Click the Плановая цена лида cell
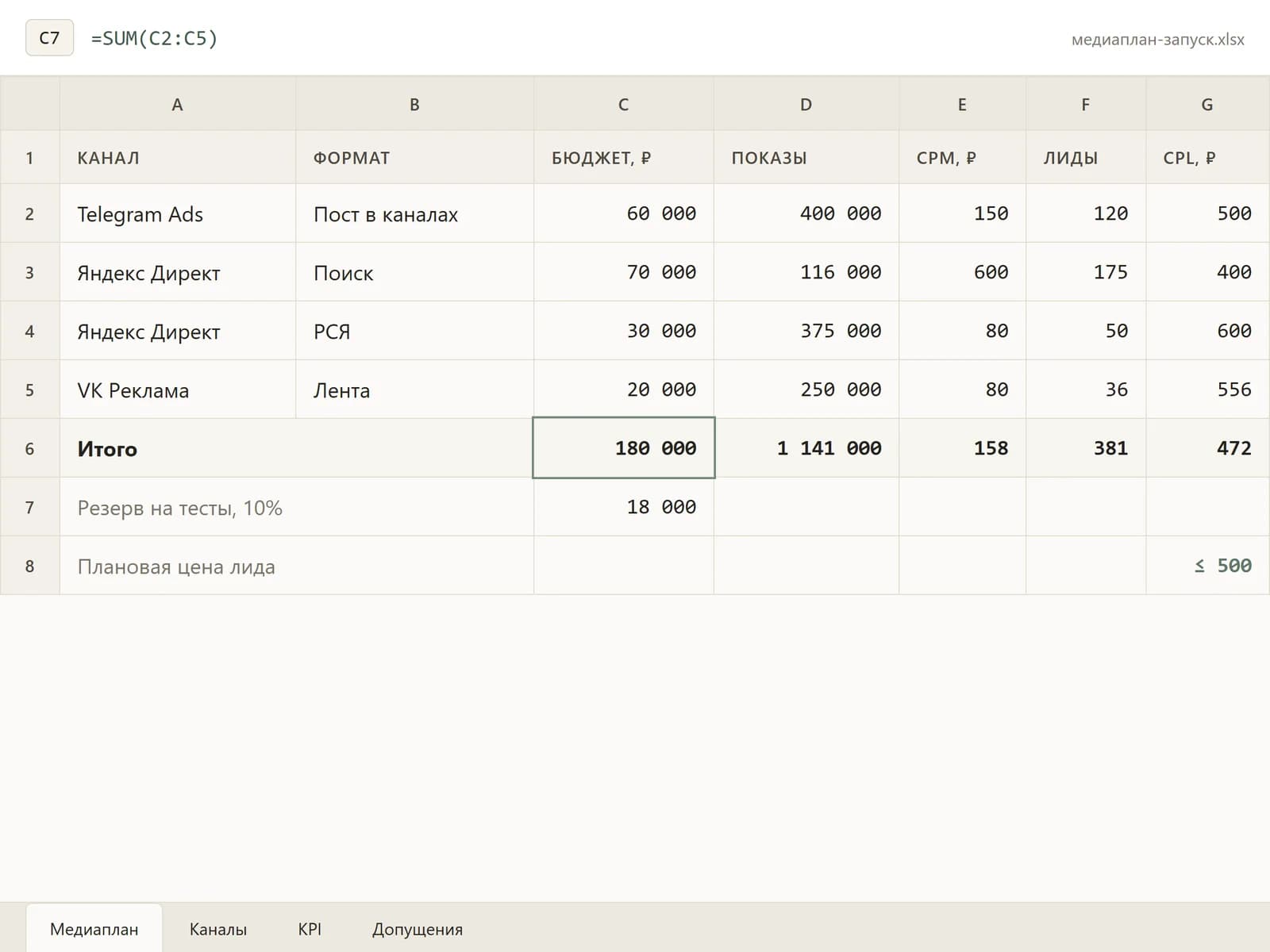The width and height of the screenshot is (1270, 952). (296, 566)
